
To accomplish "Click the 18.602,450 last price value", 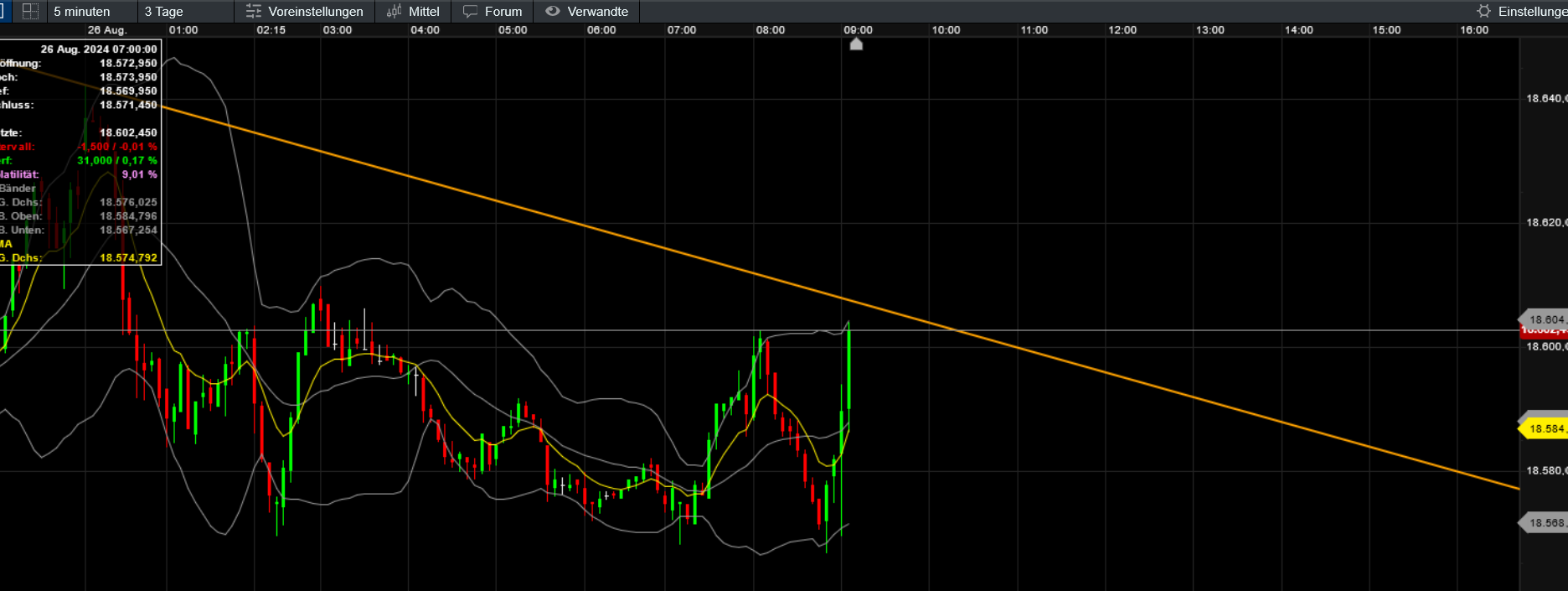I will point(128,132).
